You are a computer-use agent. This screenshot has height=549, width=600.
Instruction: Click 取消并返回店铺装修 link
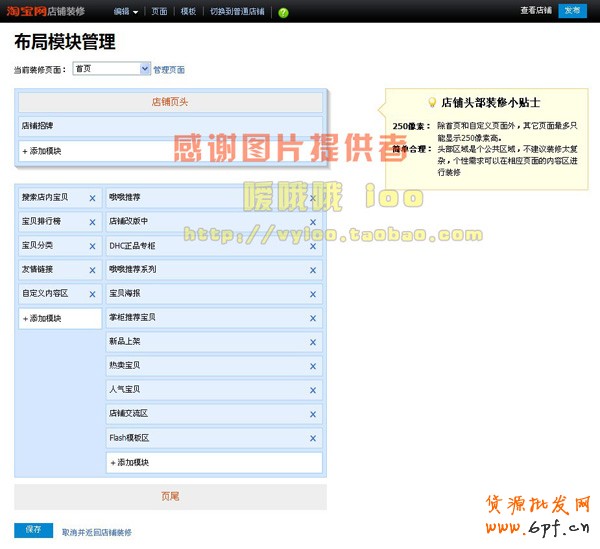point(96,533)
